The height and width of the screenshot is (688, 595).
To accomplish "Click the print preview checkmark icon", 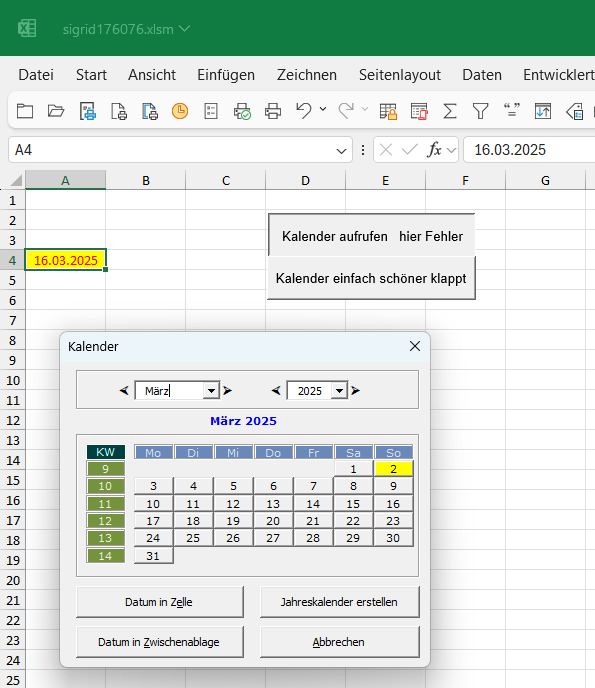I will tap(242, 111).
